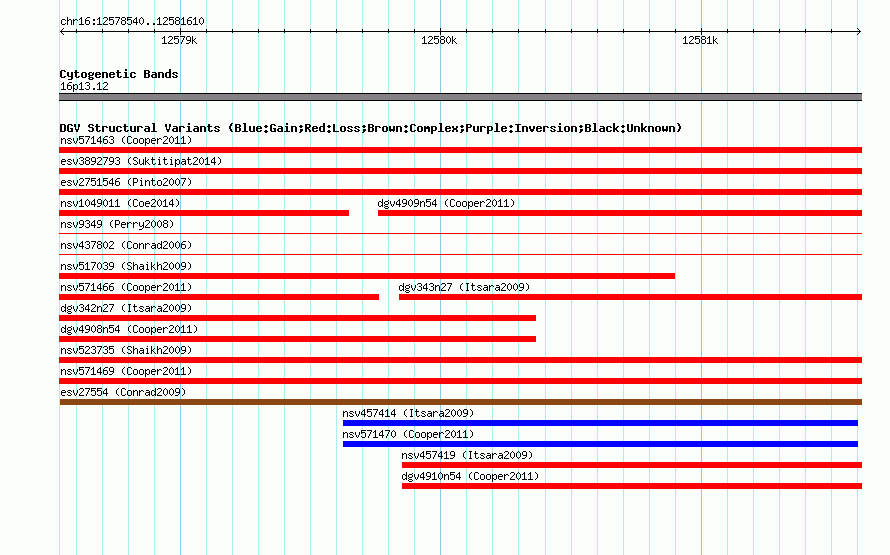Click nsv457414 (Itsara2009) gain label
The width and height of the screenshot is (890, 555).
click(x=408, y=413)
